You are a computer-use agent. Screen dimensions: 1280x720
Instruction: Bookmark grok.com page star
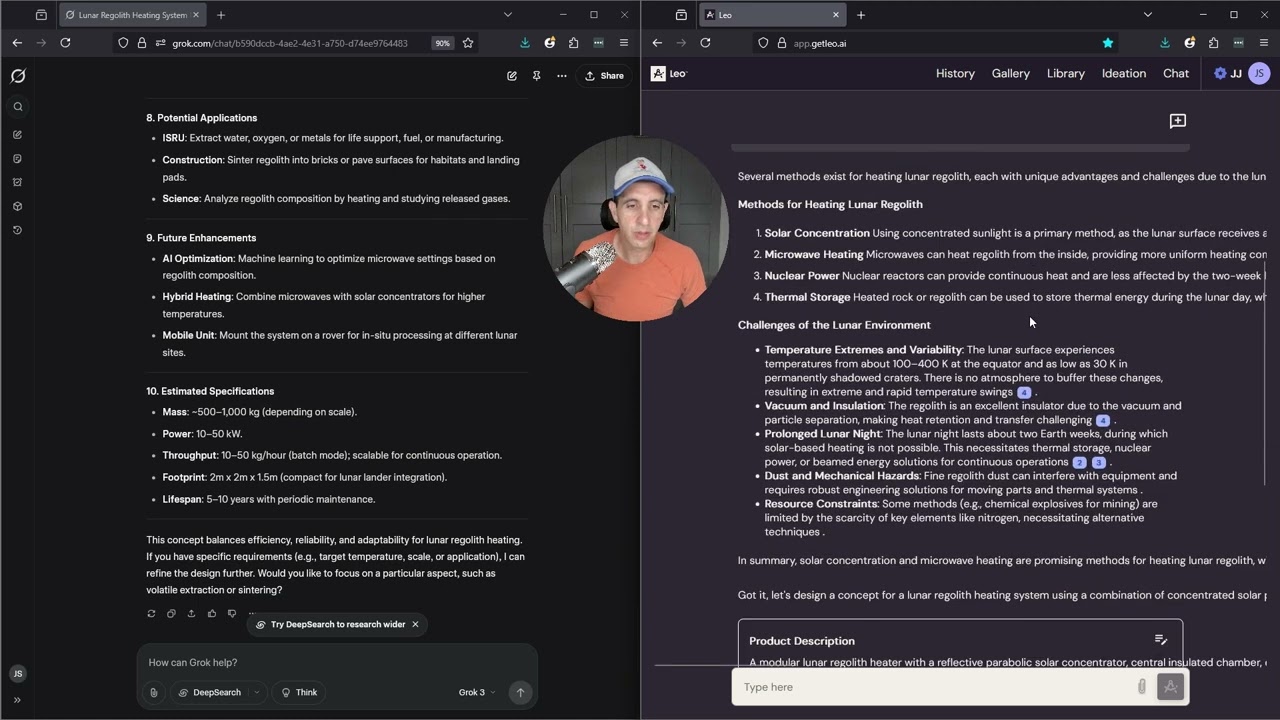tap(468, 43)
